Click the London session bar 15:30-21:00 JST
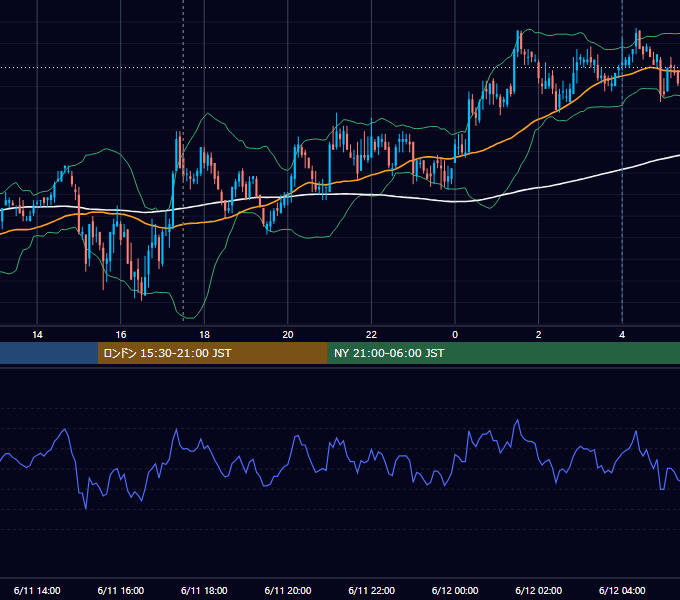The image size is (680, 600). point(212,353)
